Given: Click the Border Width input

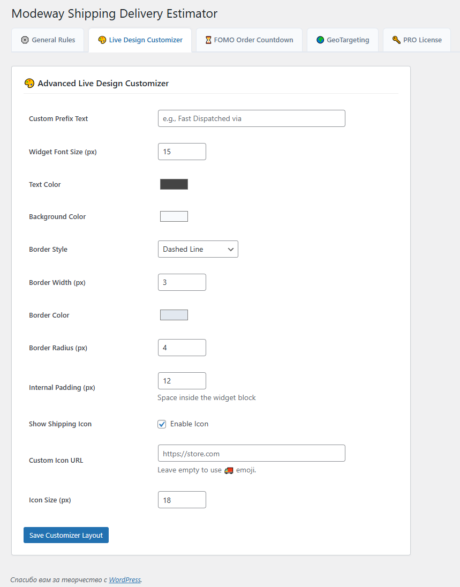Looking at the screenshot, I should coord(182,282).
